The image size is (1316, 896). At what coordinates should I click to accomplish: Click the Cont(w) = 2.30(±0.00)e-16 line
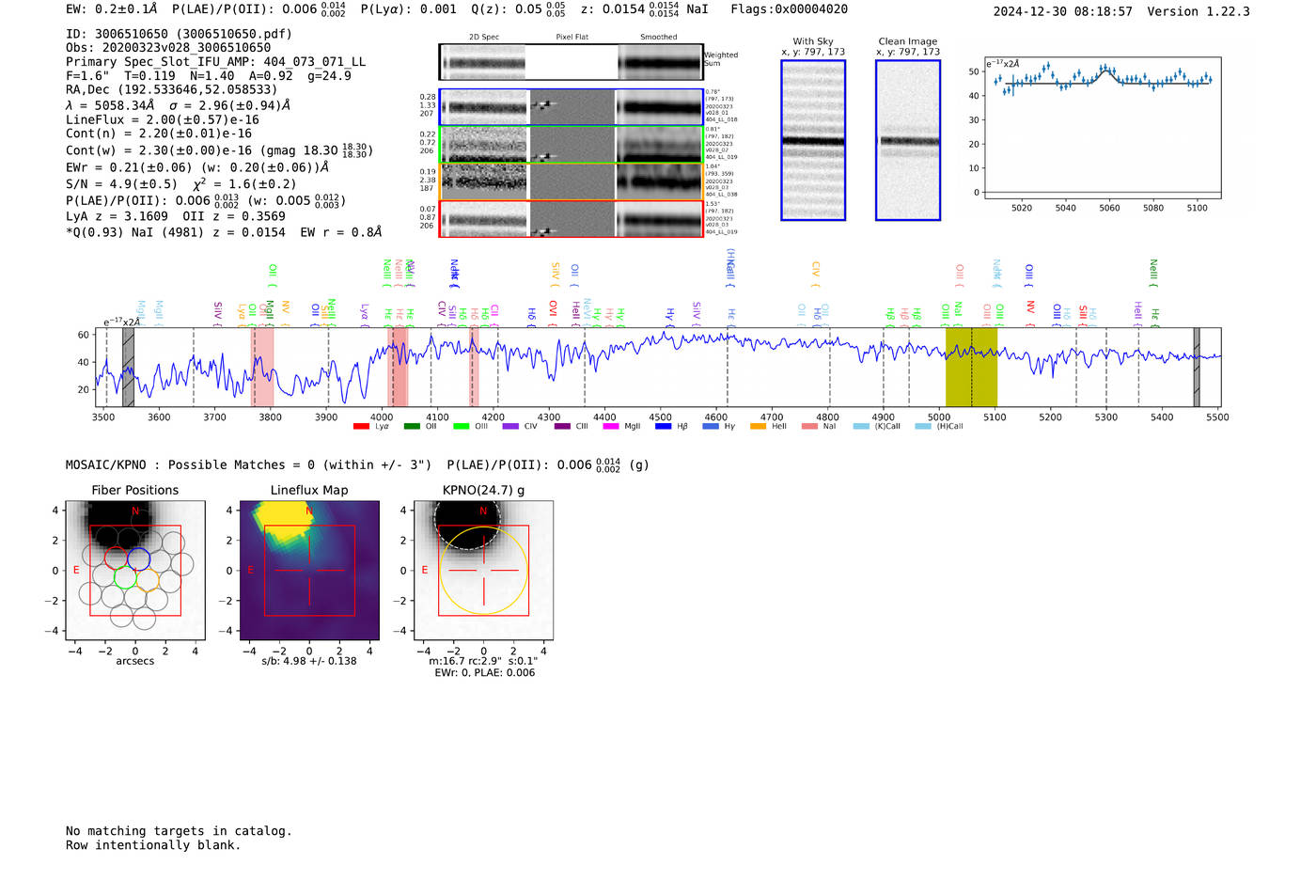tap(219, 150)
